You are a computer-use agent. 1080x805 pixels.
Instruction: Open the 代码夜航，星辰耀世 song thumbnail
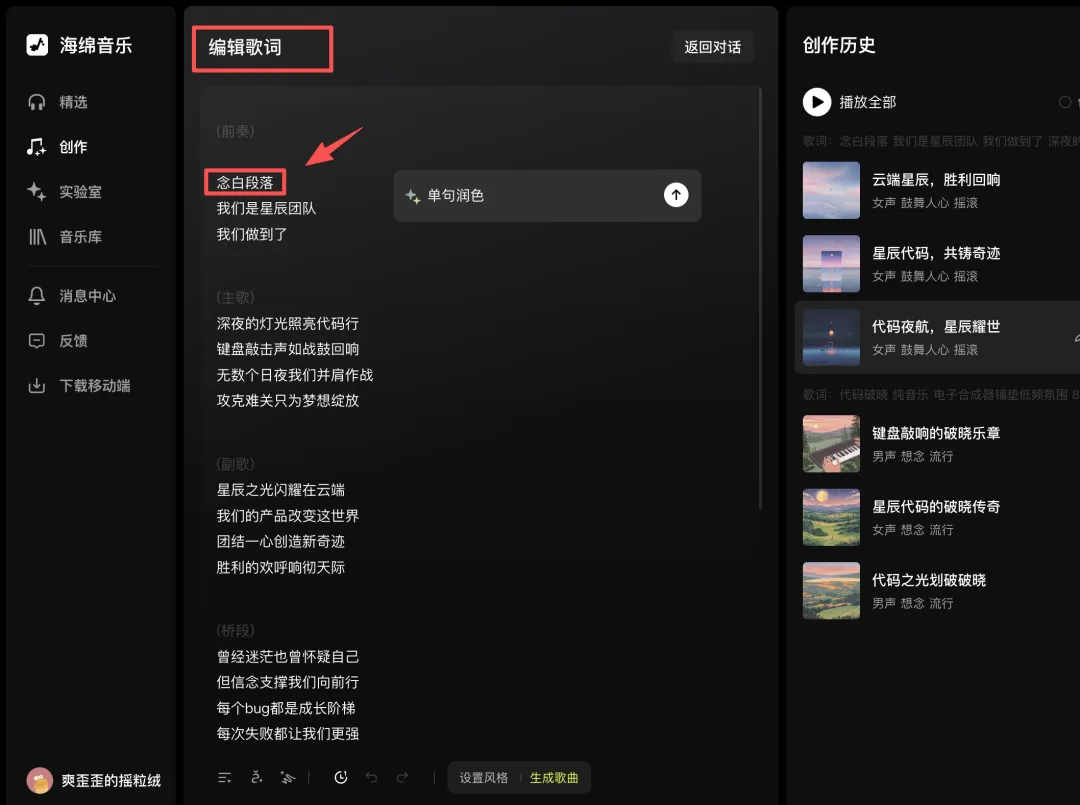coord(831,337)
